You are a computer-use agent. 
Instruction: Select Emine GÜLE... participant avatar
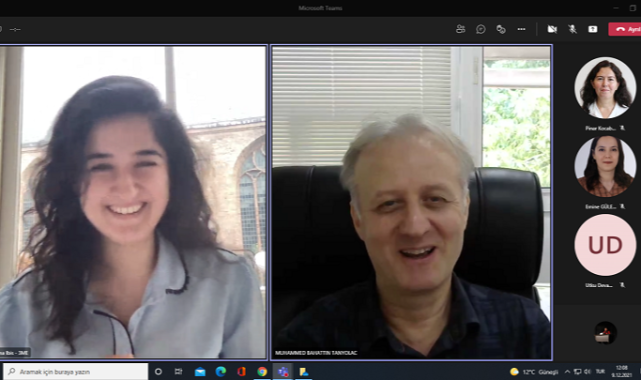605,166
